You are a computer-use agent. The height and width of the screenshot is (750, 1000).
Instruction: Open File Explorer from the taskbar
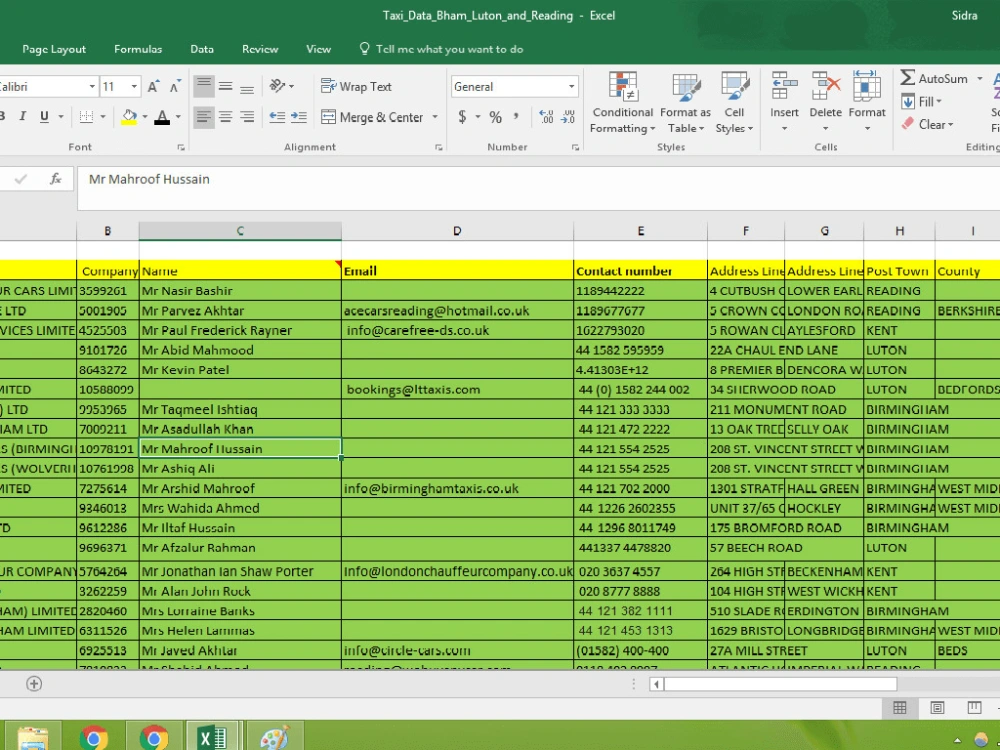point(33,737)
